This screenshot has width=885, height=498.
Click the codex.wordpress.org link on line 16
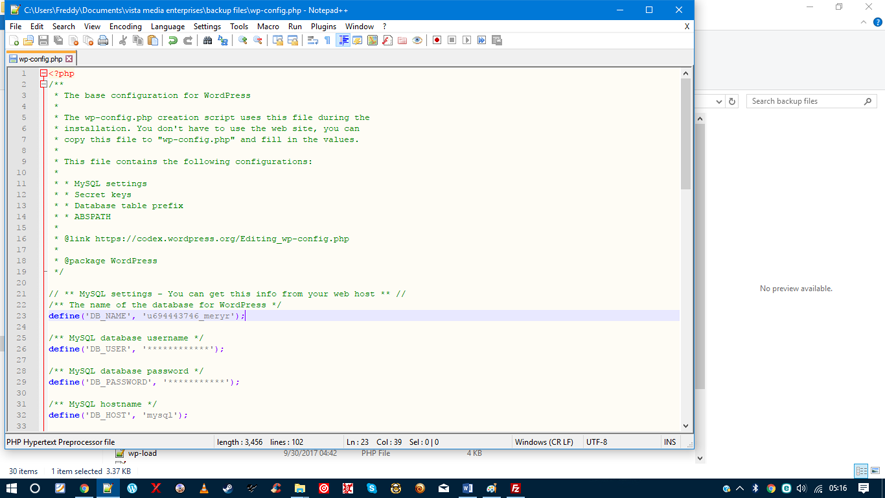pyautogui.click(x=222, y=239)
